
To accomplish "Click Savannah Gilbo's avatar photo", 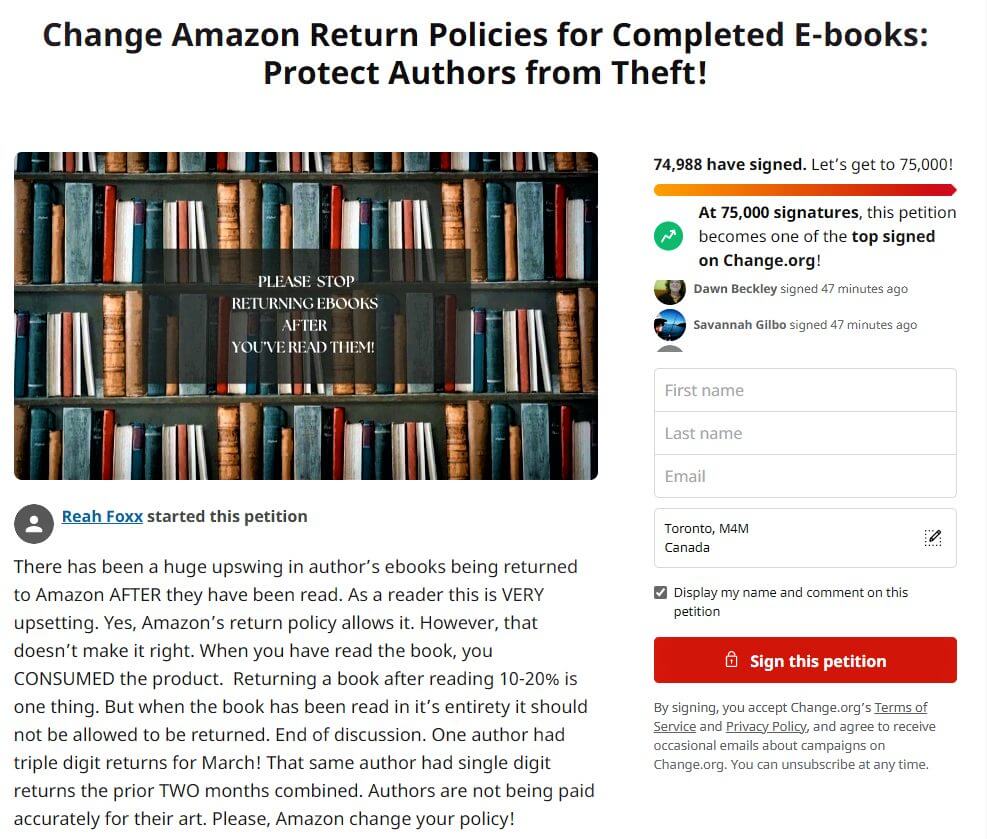I will coord(669,325).
